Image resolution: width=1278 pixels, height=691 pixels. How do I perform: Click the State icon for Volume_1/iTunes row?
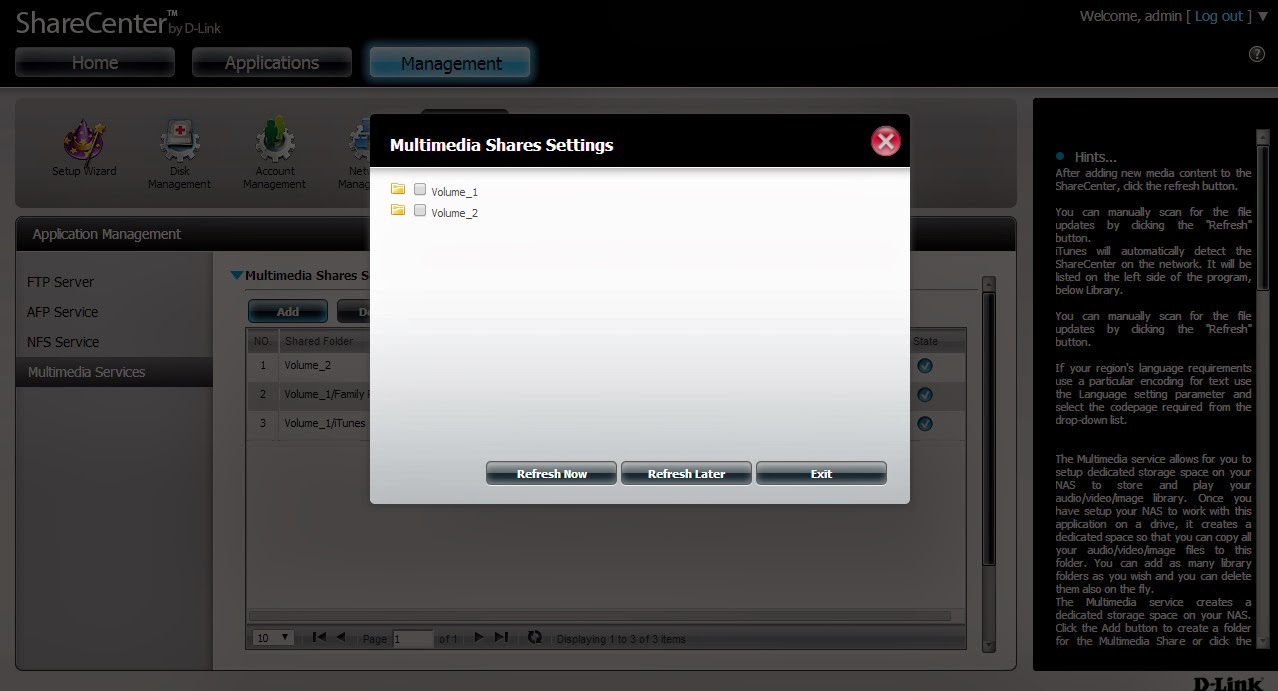(925, 424)
